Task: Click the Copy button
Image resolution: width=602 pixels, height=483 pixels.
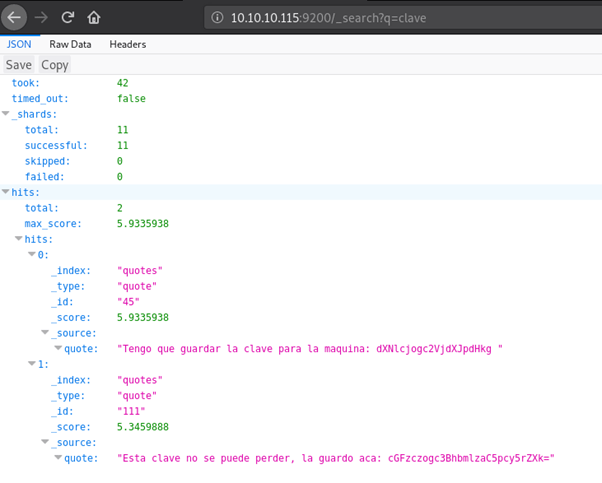Action: 55,65
